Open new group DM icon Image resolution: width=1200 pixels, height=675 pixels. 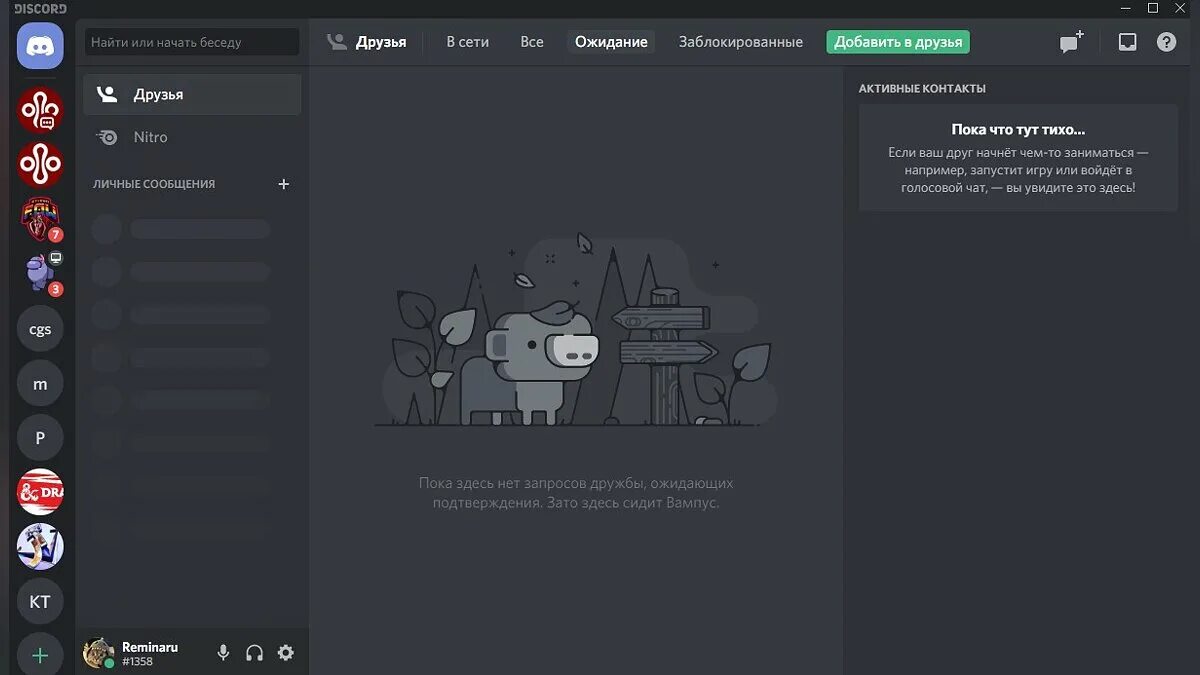(x=1072, y=42)
